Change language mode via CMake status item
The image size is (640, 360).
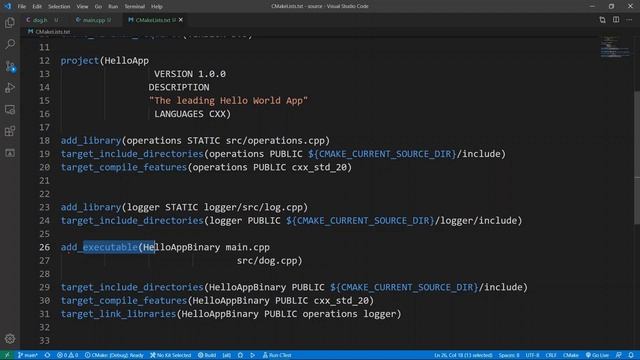(x=571, y=355)
